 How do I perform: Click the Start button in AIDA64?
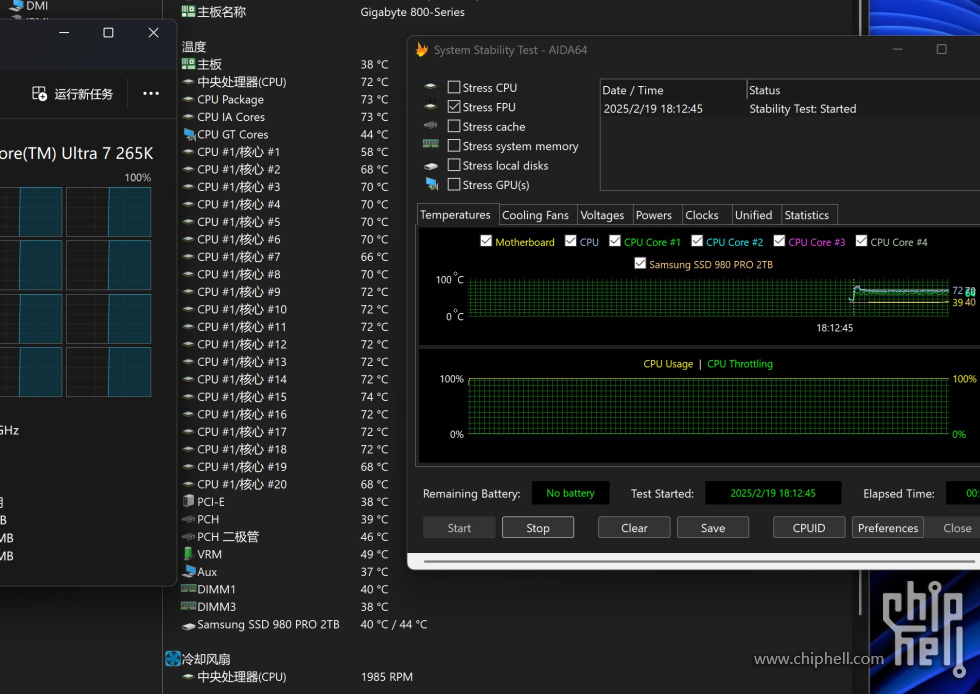[459, 528]
